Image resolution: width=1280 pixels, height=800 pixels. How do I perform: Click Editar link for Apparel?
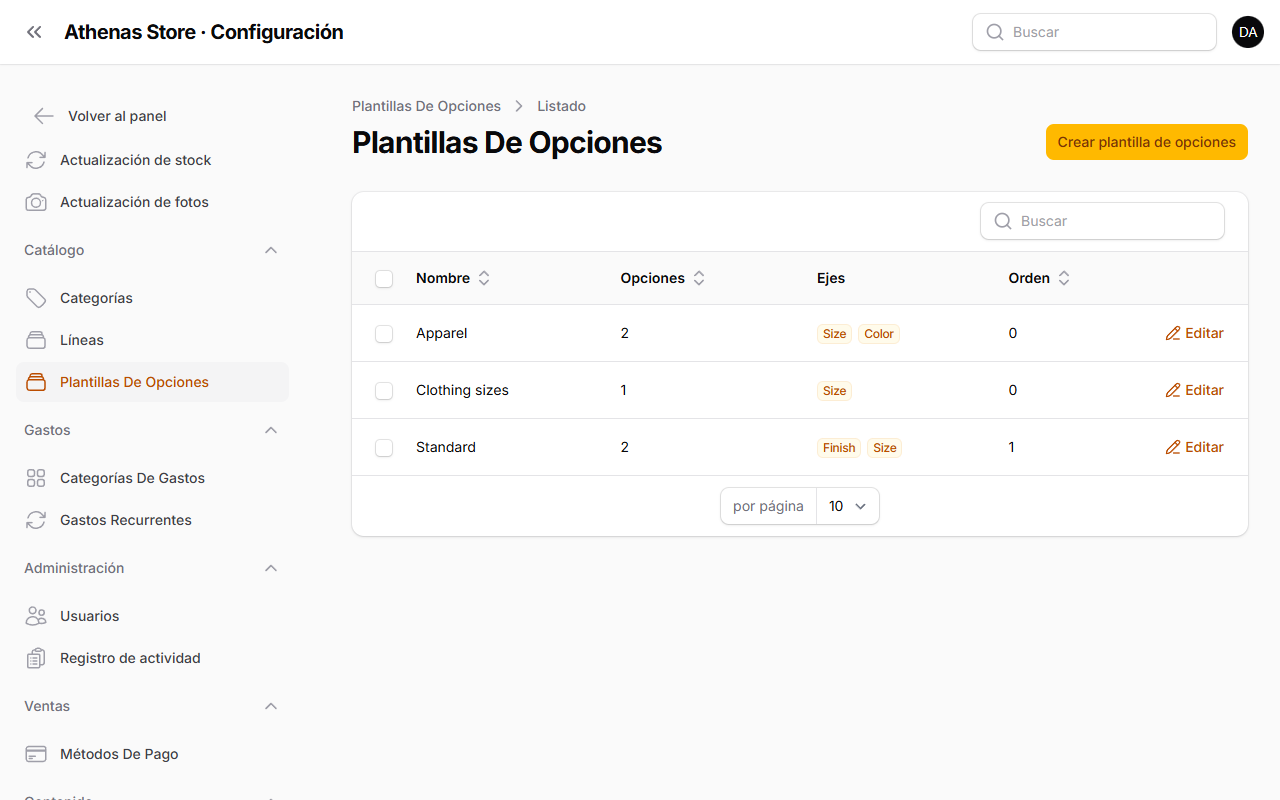1195,333
